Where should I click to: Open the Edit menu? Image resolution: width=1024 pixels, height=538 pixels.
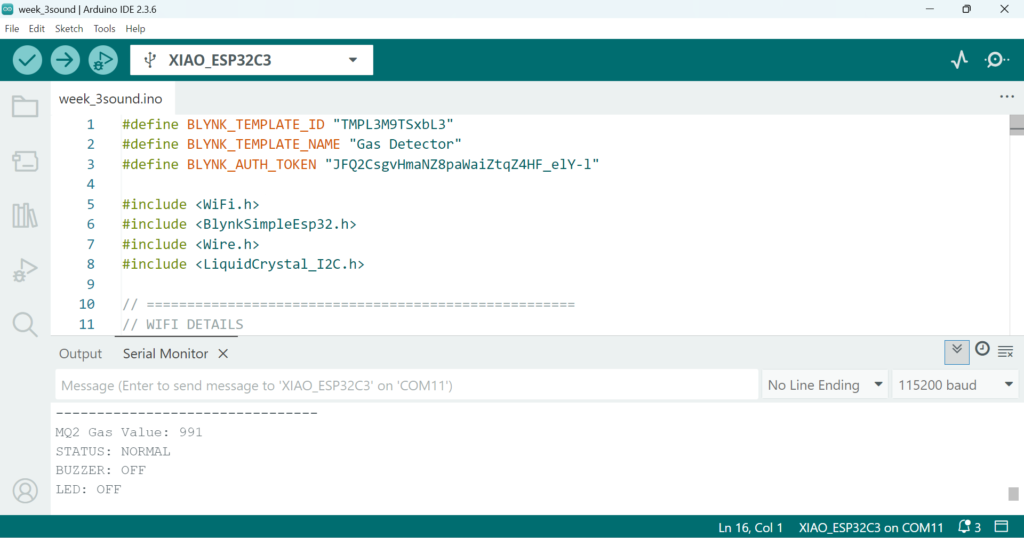pos(37,29)
